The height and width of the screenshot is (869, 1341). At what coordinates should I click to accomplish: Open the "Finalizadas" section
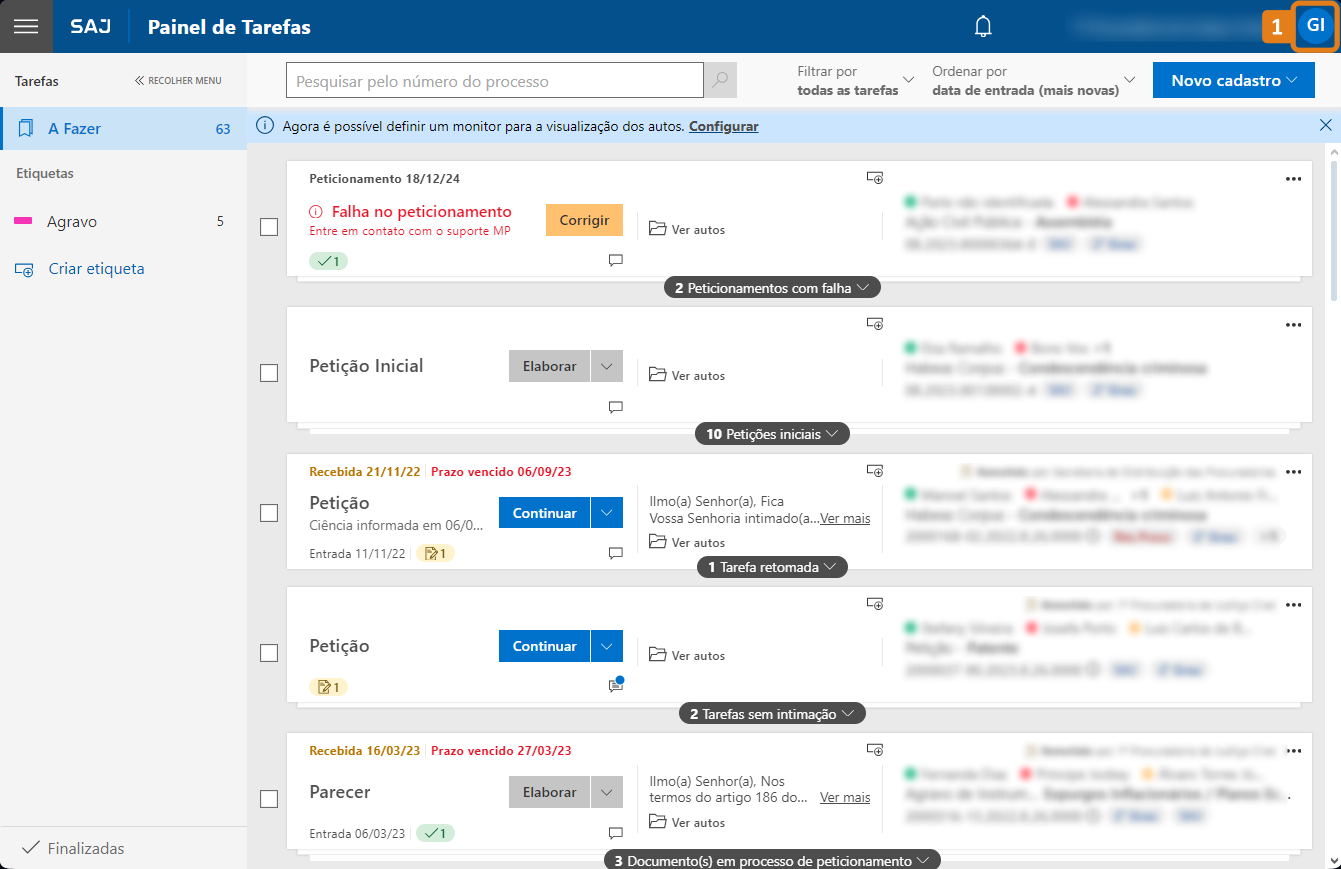[85, 848]
